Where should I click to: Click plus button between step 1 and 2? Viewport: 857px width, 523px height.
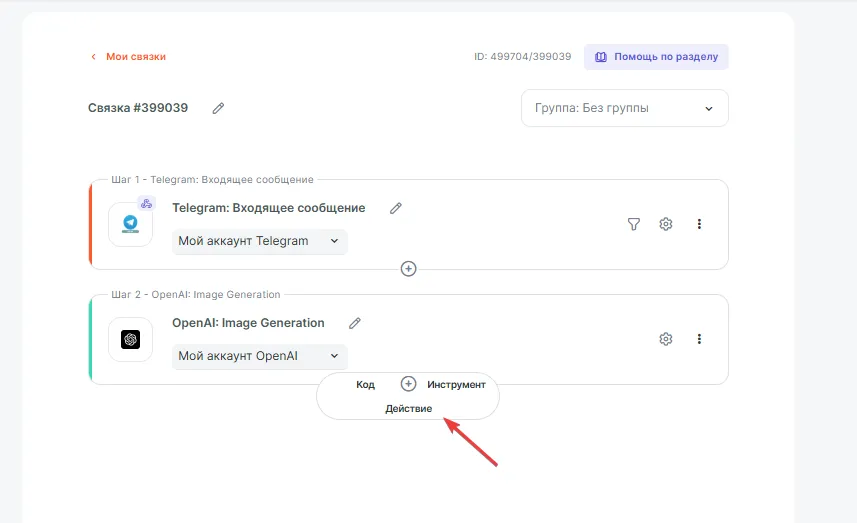pos(408,269)
